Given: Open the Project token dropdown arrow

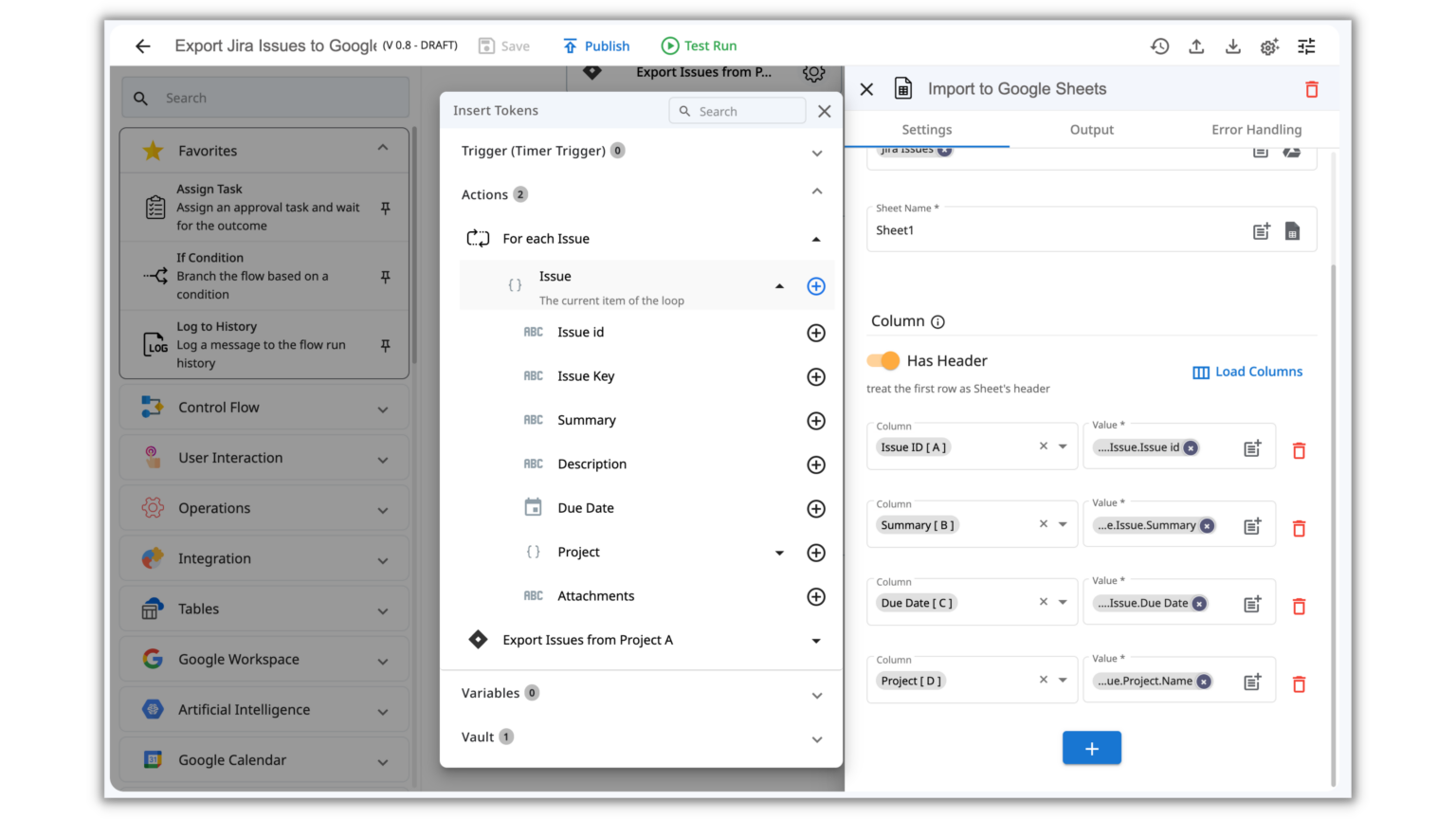Looking at the screenshot, I should (779, 552).
